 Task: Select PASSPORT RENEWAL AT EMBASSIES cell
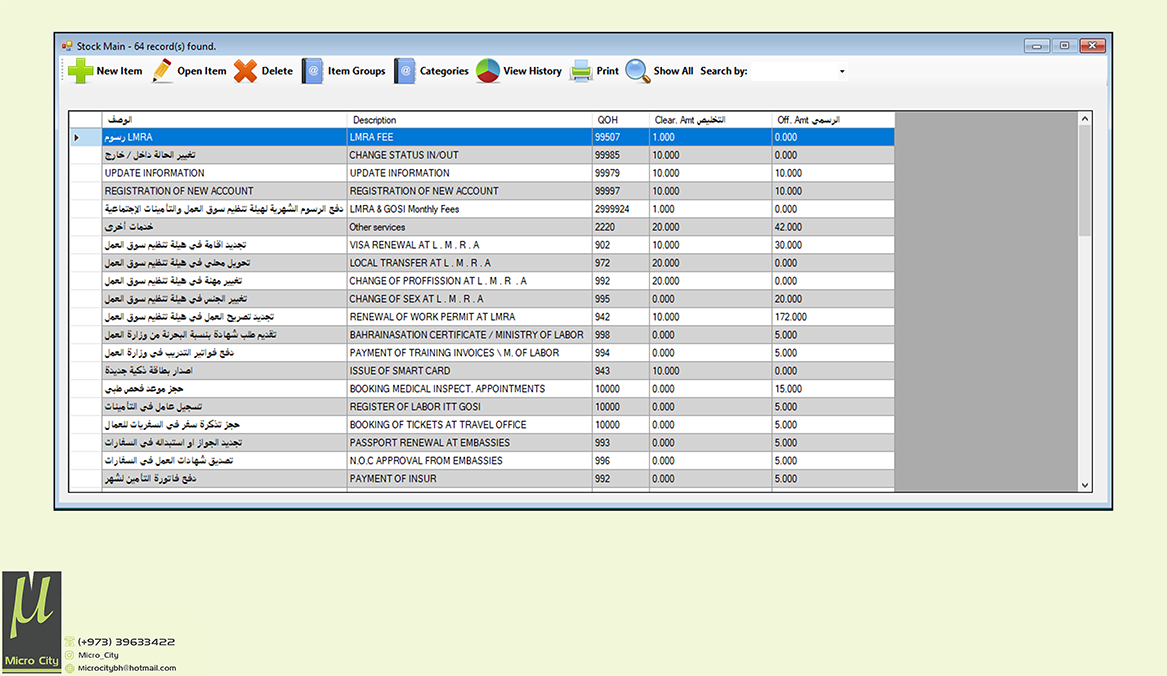[x=470, y=443]
